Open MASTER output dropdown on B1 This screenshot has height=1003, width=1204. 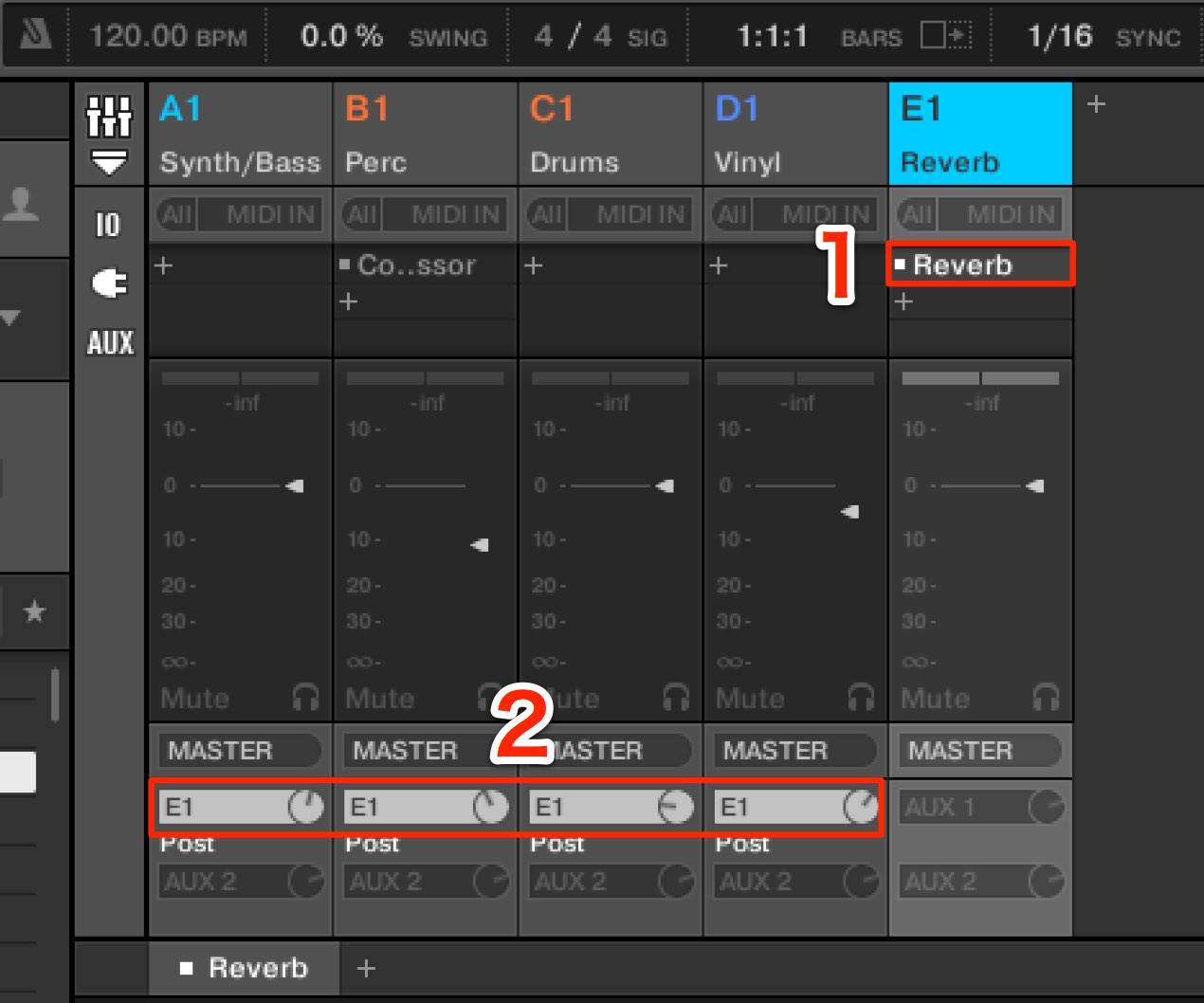pos(424,751)
